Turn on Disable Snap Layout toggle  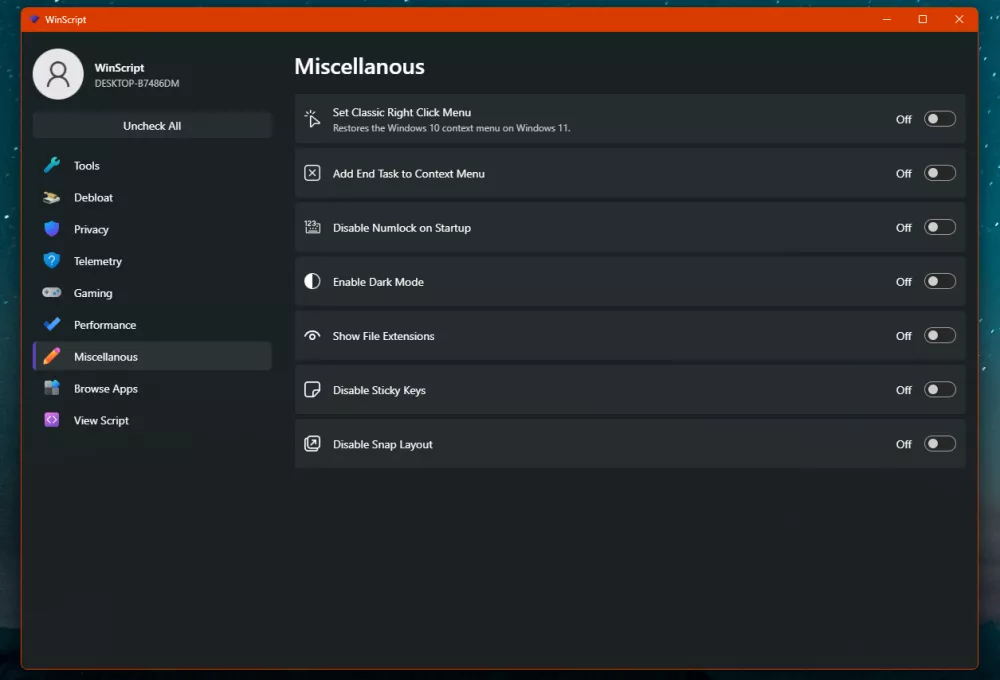(939, 444)
